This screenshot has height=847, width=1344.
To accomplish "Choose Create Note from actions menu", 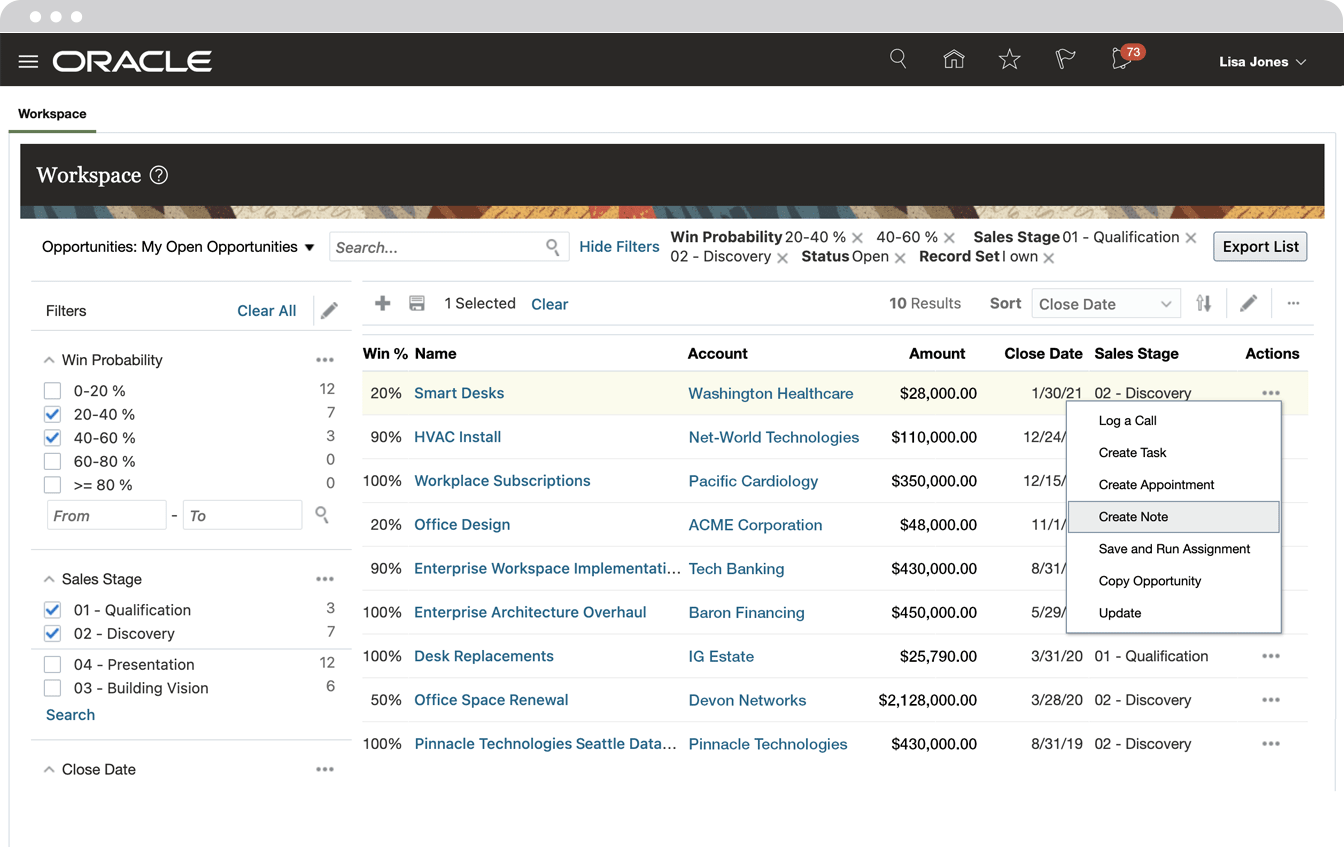I will tap(1174, 517).
